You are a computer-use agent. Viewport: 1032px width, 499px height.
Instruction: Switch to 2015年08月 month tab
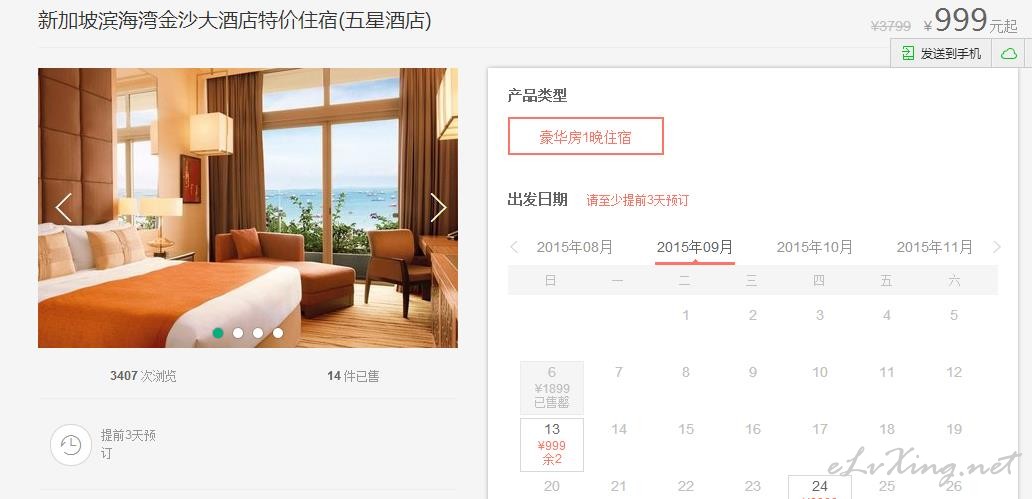pos(575,248)
